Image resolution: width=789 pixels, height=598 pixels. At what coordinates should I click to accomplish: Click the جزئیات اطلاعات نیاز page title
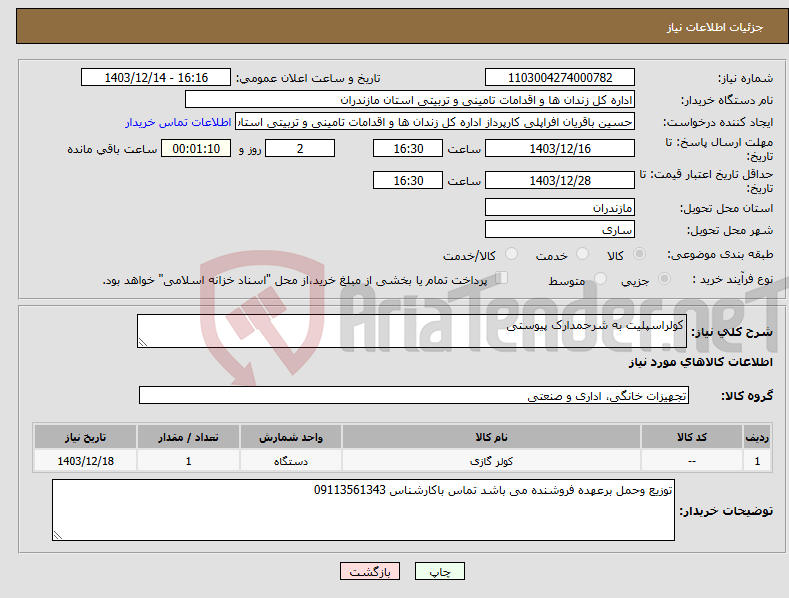click(715, 27)
